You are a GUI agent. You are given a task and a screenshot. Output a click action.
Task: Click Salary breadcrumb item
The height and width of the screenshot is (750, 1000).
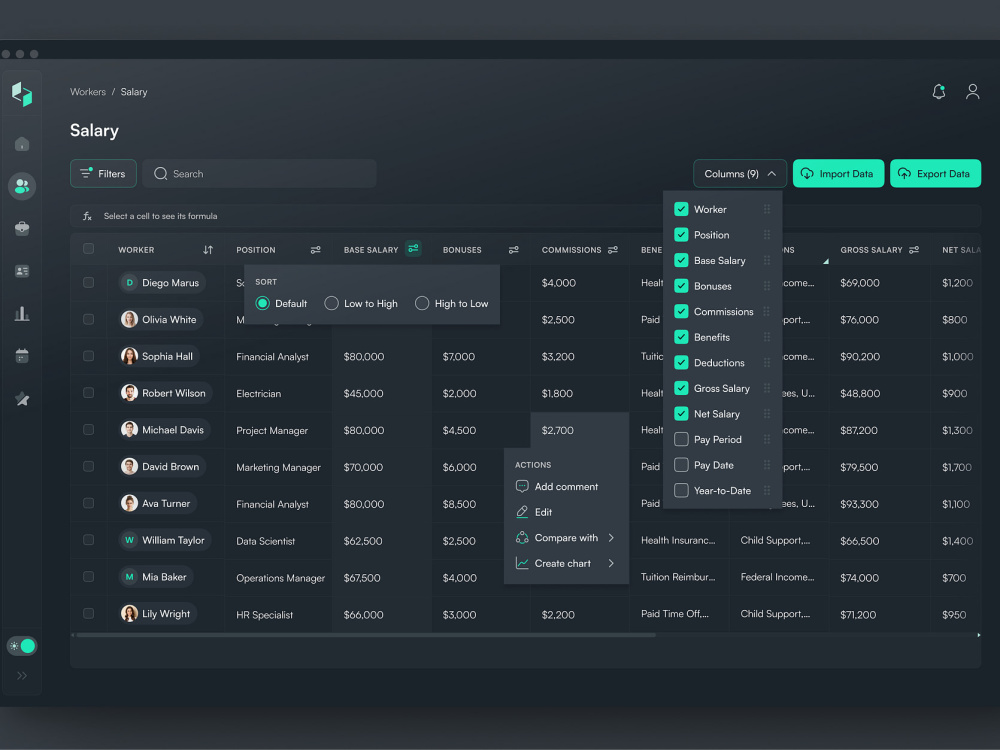click(134, 92)
